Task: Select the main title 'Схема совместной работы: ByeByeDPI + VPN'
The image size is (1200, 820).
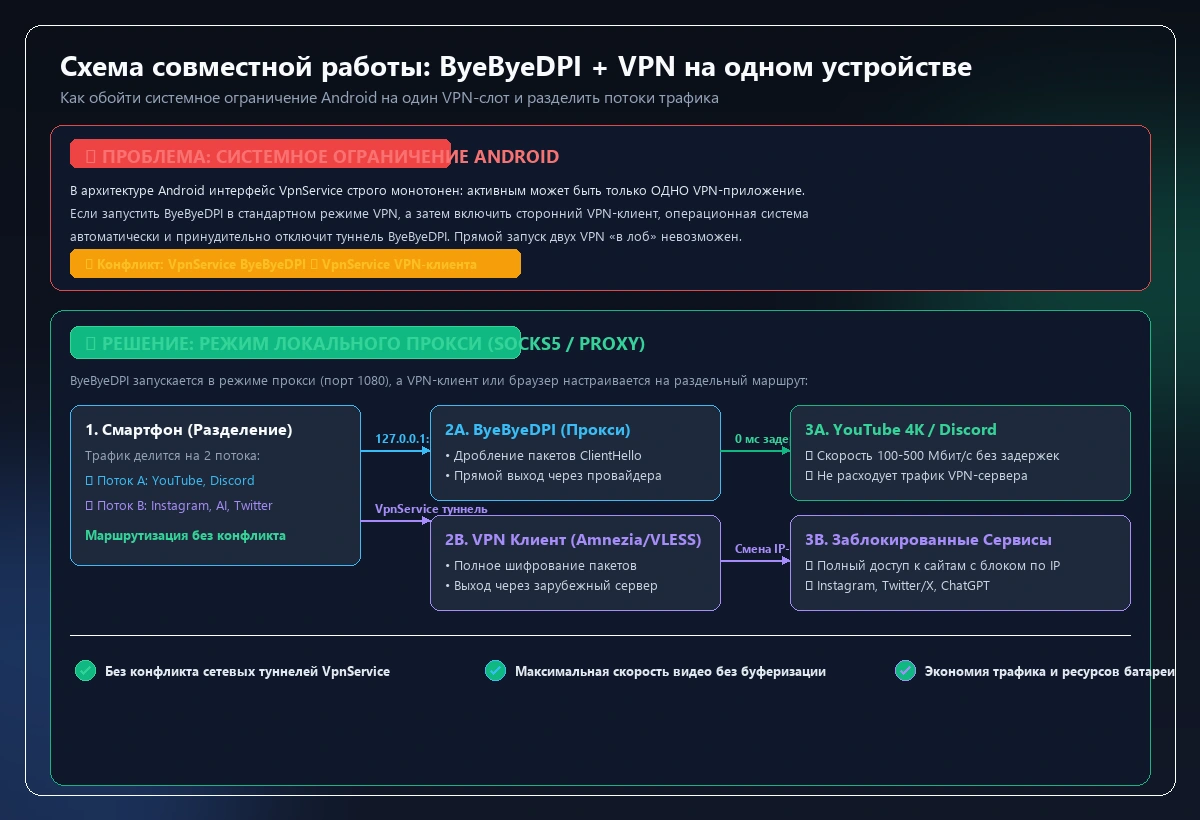Action: tap(515, 67)
